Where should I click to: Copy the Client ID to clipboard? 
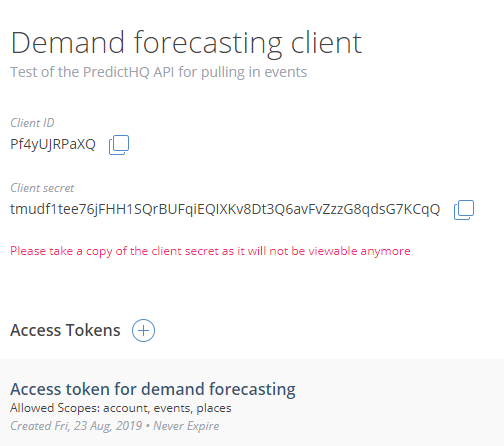[119, 145]
